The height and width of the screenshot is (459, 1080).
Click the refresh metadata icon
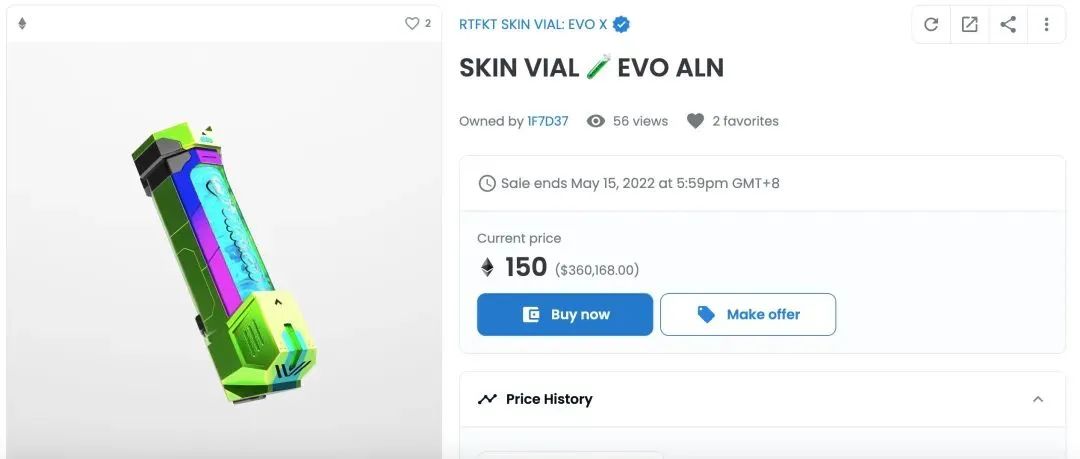[931, 25]
